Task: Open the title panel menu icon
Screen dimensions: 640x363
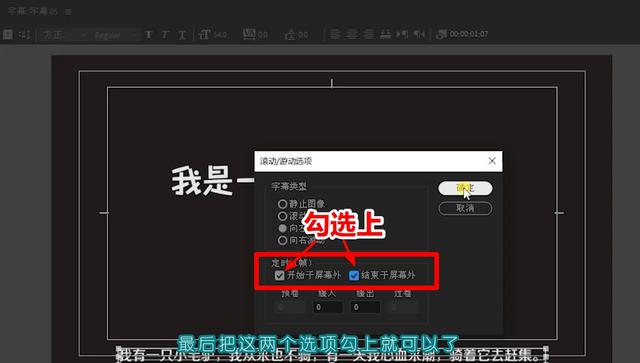Action: 68,12
